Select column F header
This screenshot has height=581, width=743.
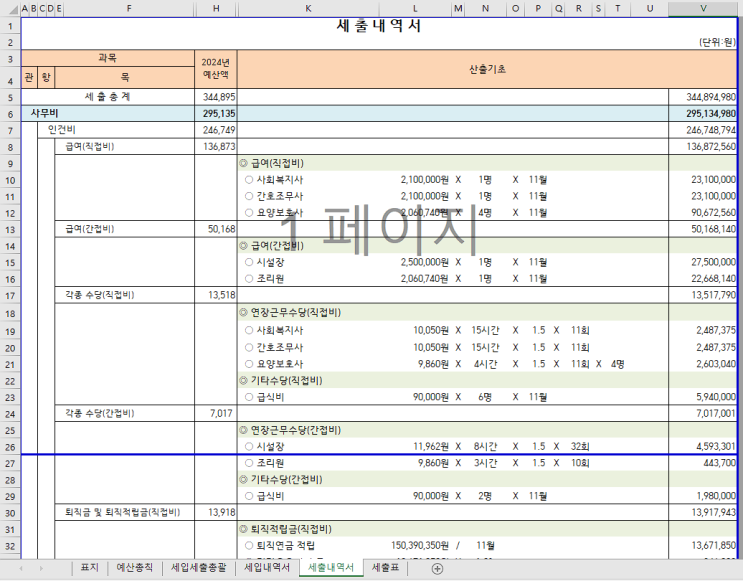(x=129, y=9)
